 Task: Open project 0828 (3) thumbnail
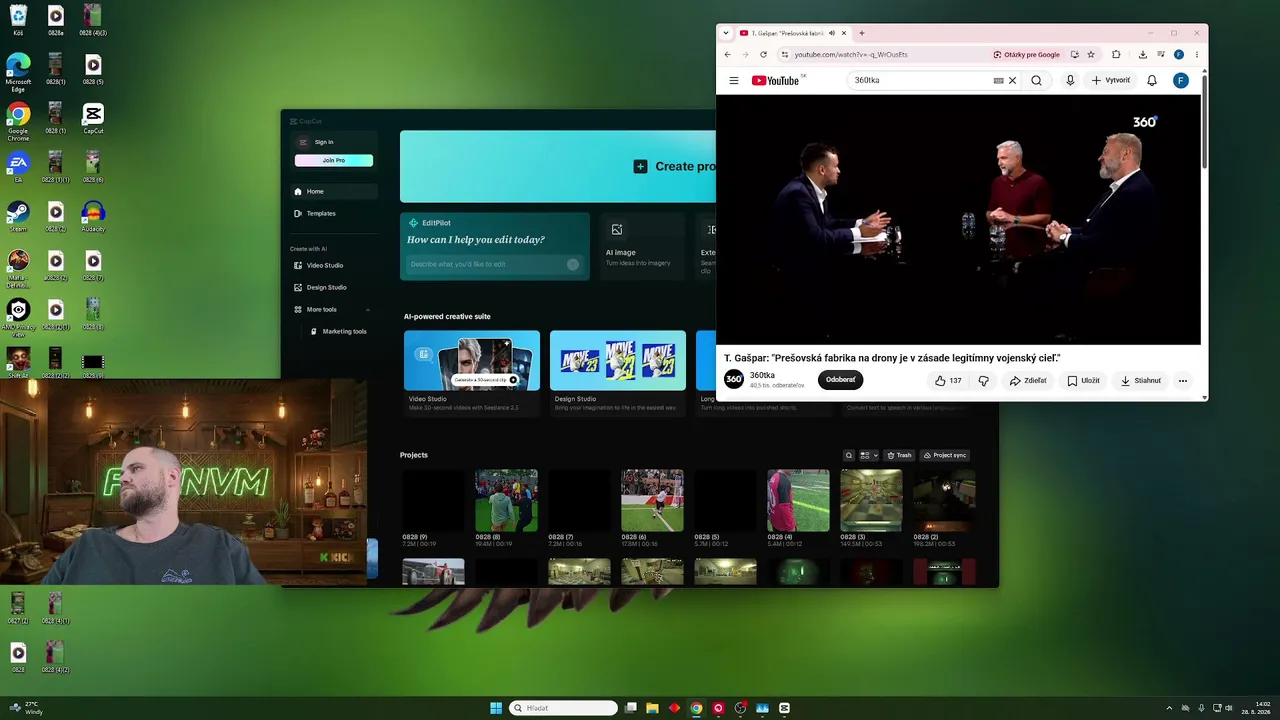[x=871, y=500]
